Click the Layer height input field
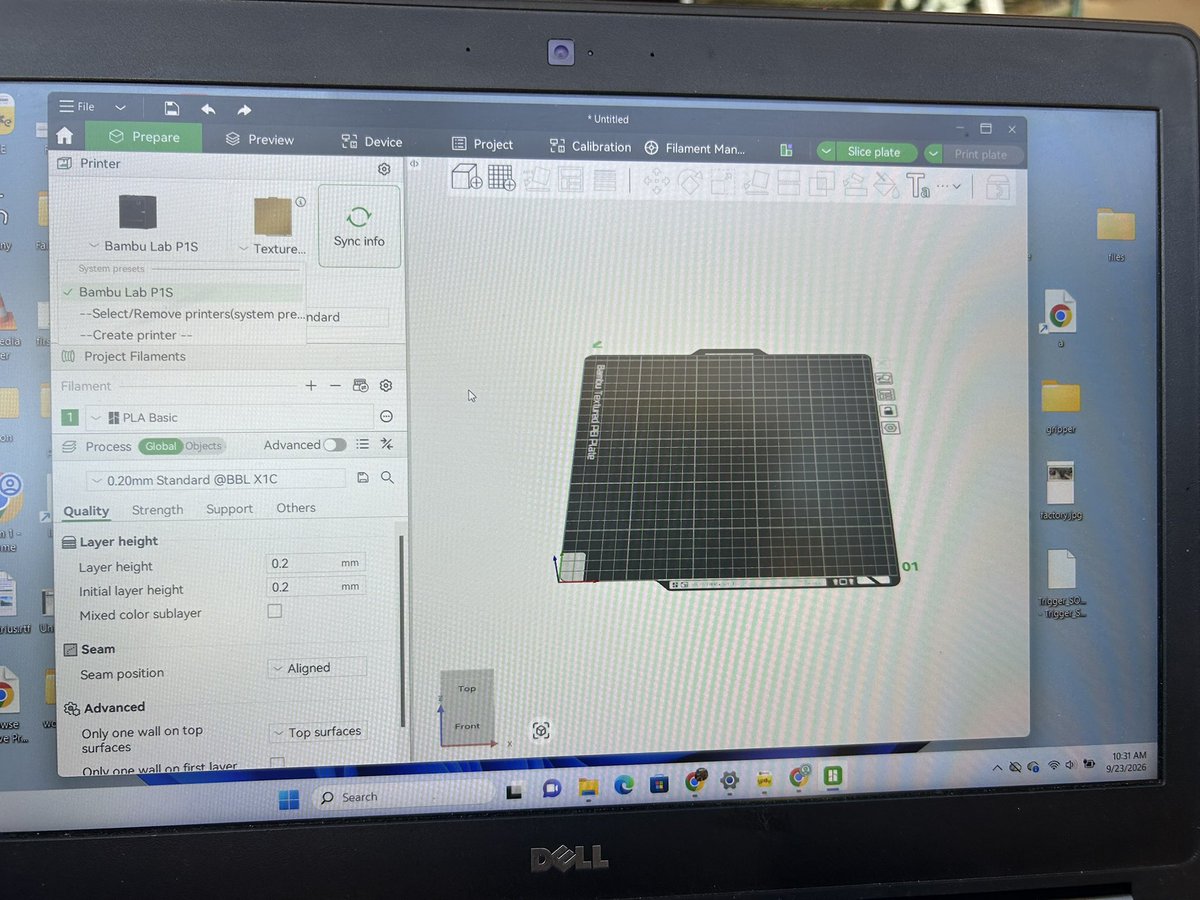1200x900 pixels. [316, 563]
